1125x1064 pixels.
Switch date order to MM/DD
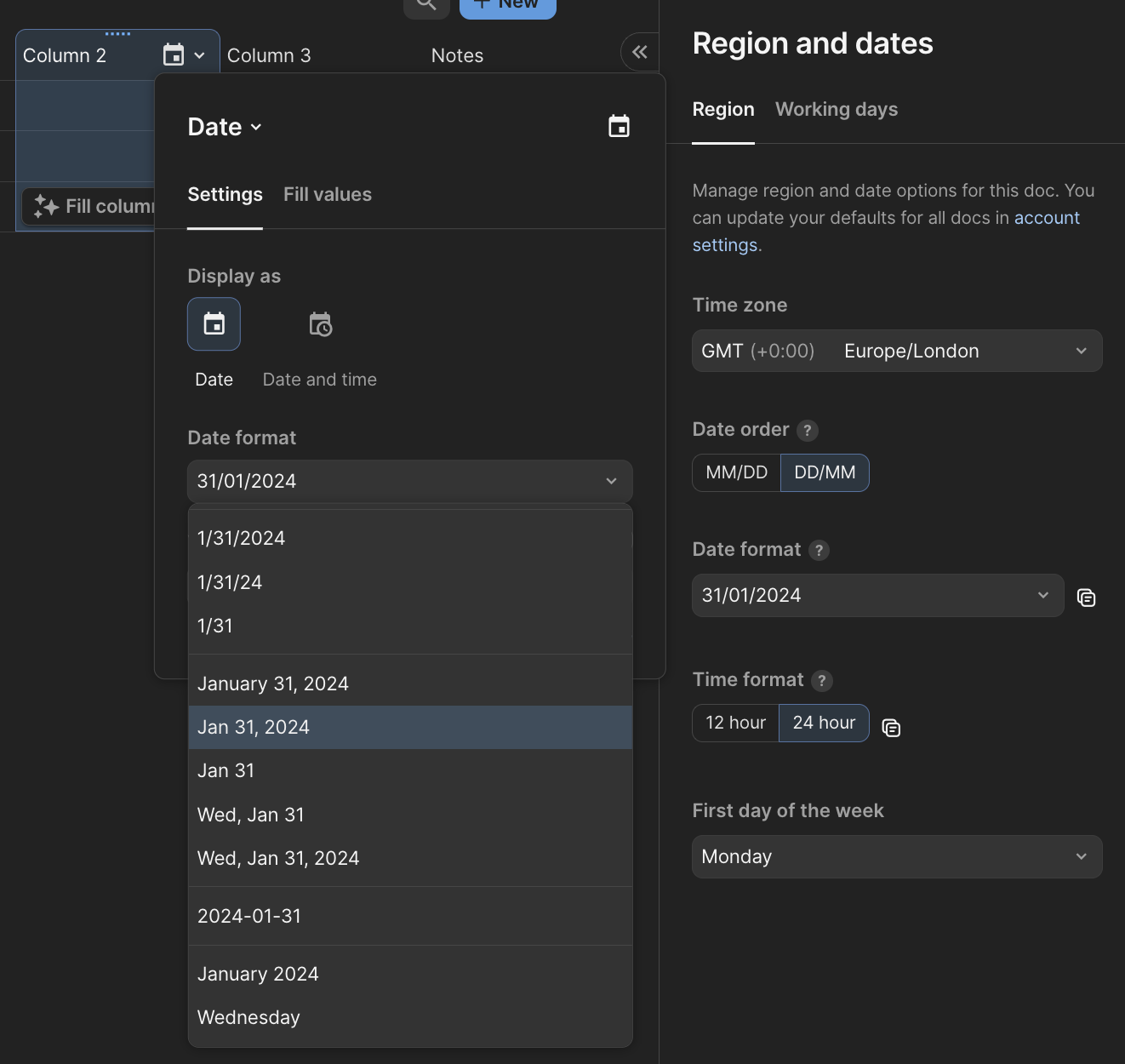(x=736, y=473)
